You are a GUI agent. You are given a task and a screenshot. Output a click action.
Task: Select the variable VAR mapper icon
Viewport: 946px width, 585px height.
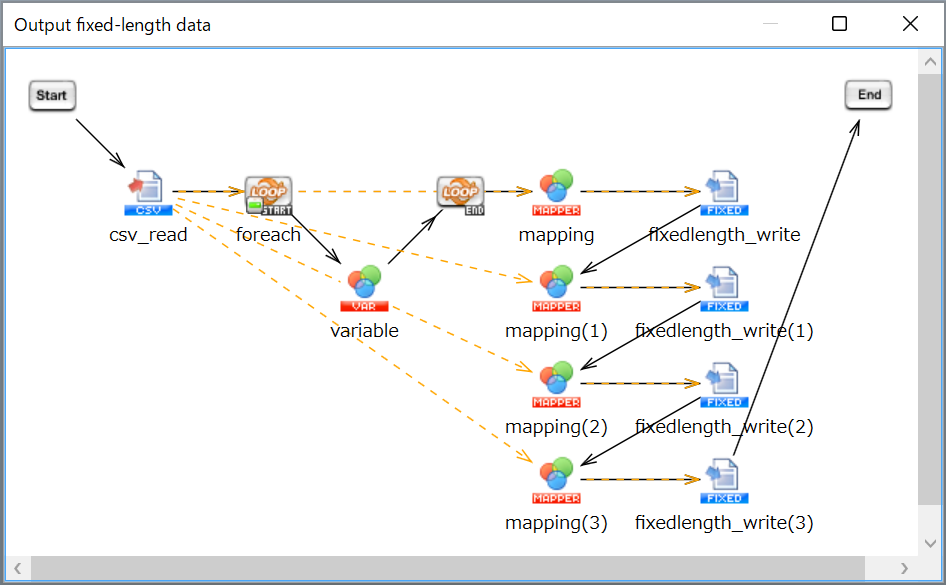[x=364, y=288]
